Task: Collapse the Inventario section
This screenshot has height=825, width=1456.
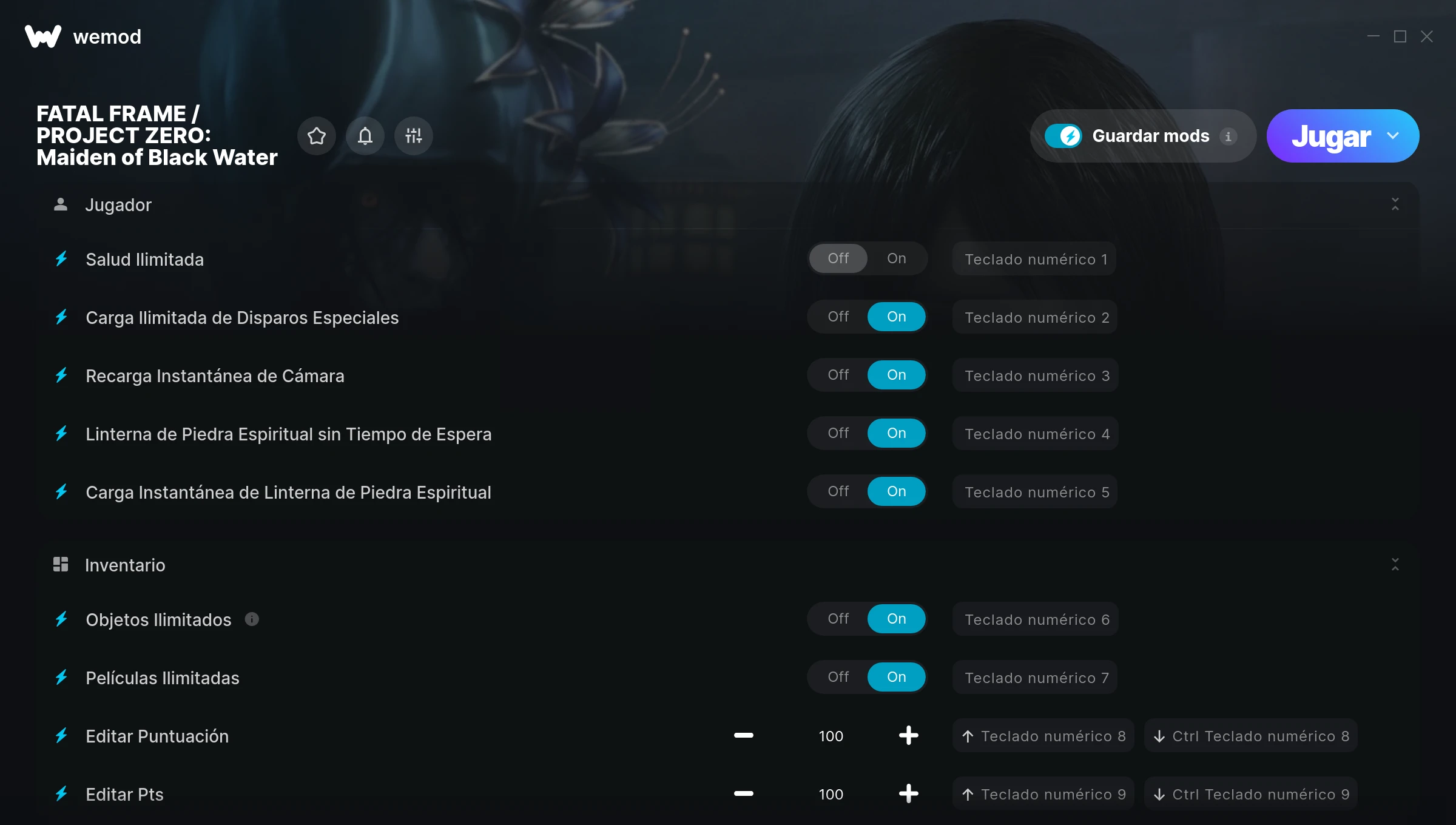Action: click(x=1395, y=565)
